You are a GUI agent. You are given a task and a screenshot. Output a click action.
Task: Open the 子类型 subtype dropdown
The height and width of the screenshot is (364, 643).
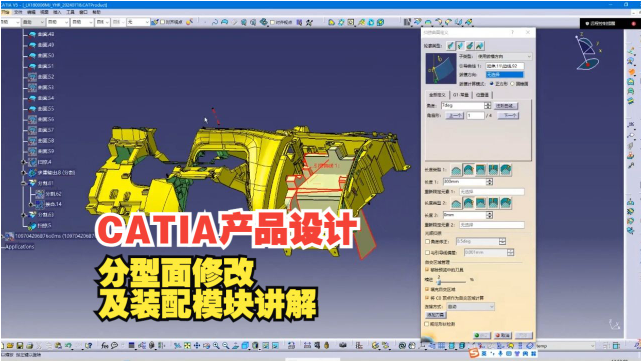click(x=504, y=56)
